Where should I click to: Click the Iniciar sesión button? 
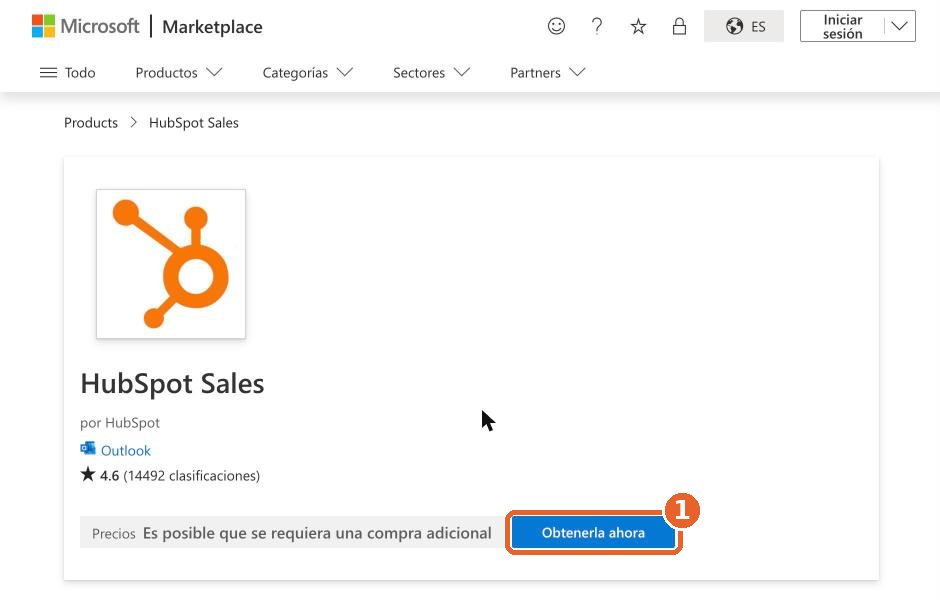(x=842, y=26)
